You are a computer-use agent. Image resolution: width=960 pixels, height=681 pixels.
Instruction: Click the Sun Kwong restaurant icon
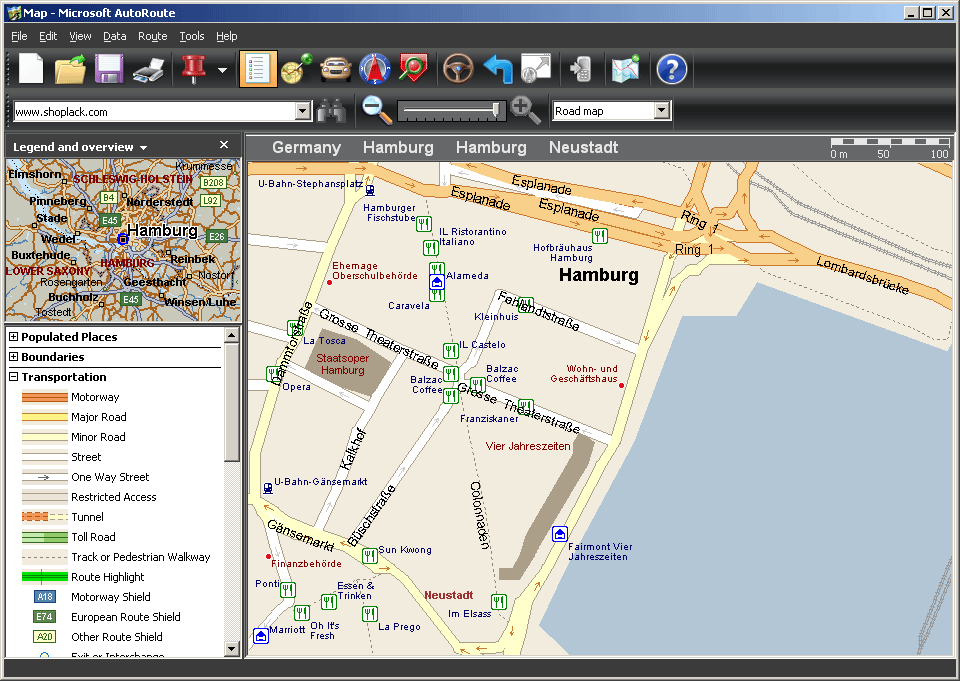coord(369,555)
